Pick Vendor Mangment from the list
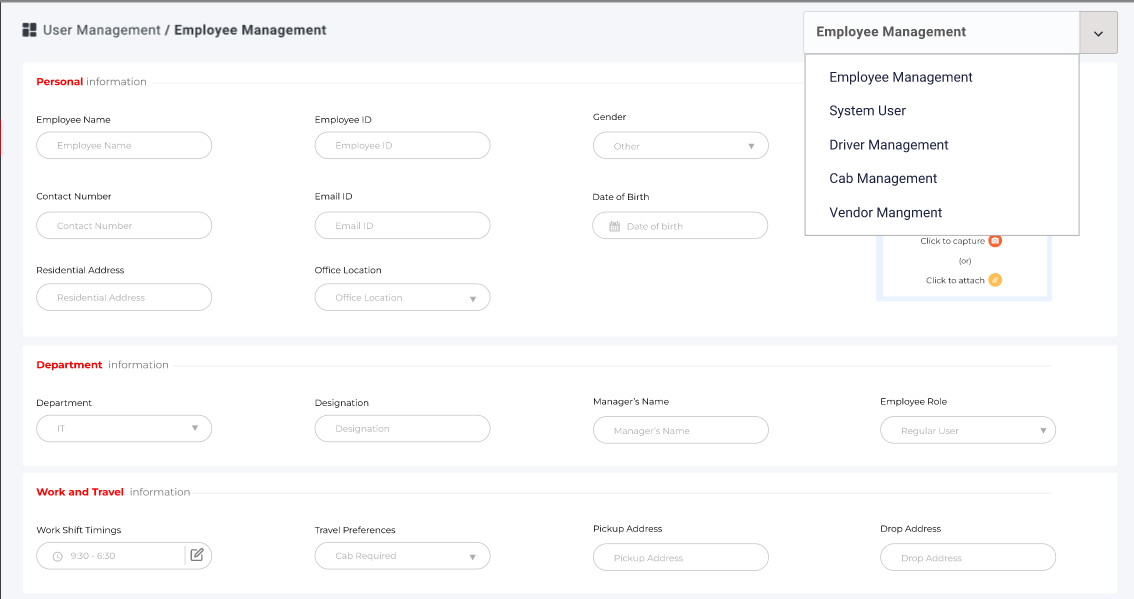The image size is (1134, 599). pyautogui.click(x=885, y=213)
